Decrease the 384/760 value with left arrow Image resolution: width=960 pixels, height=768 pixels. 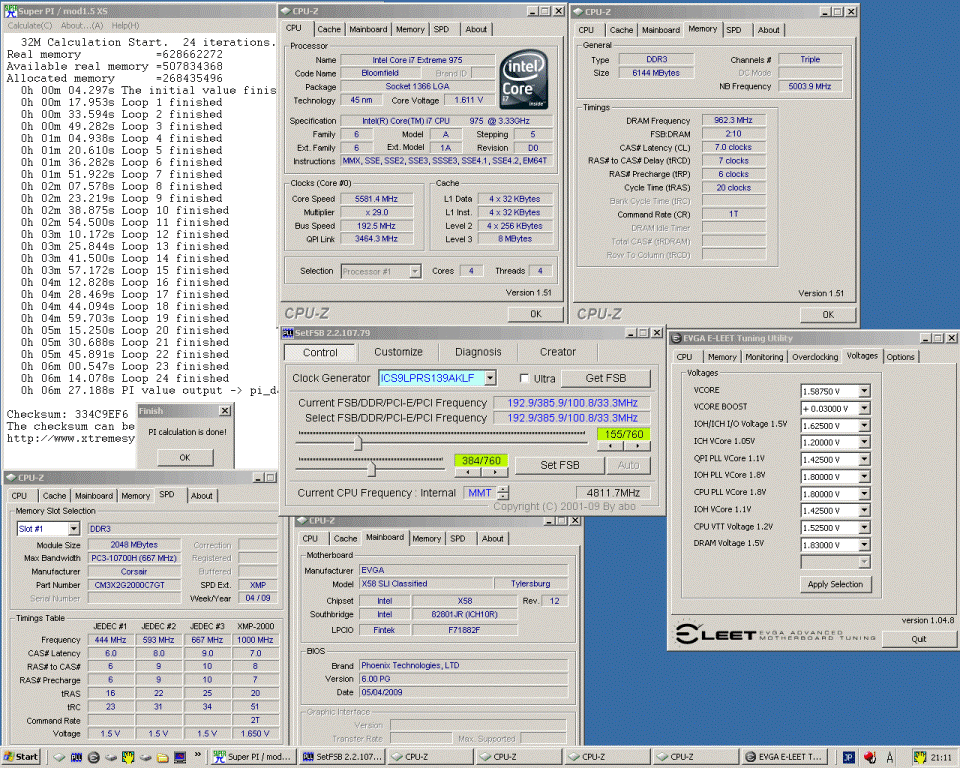(468, 472)
